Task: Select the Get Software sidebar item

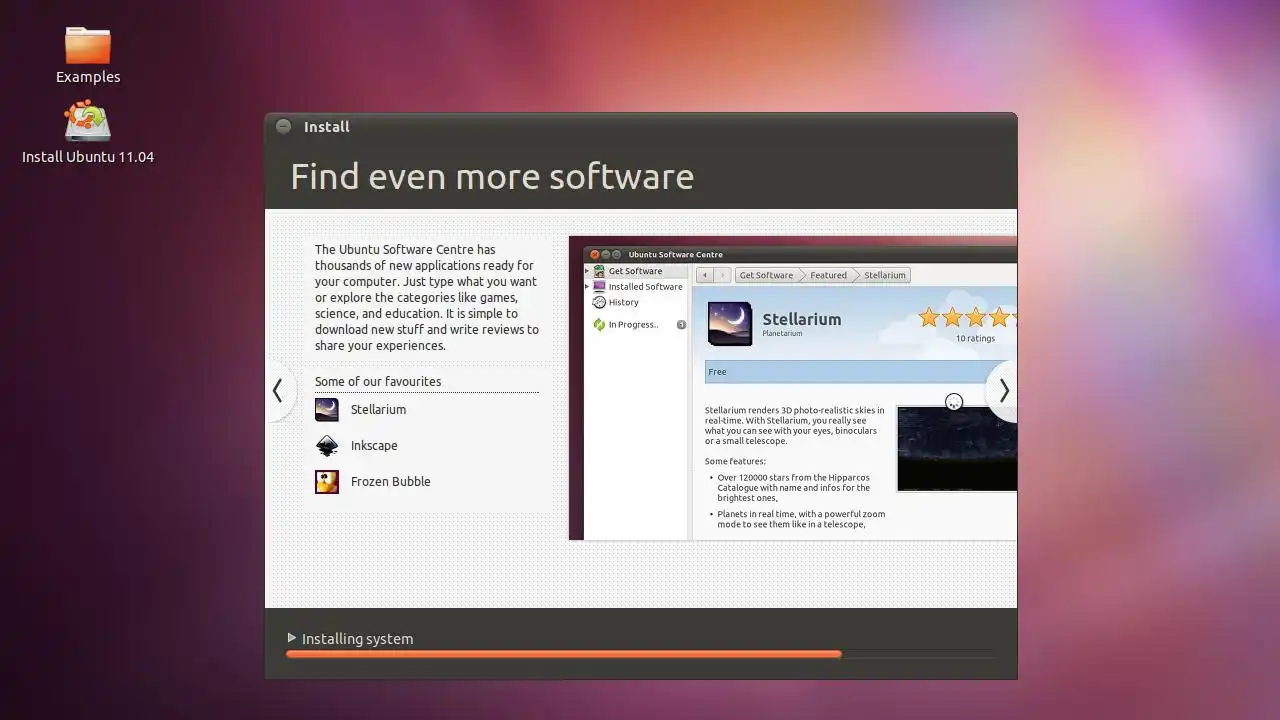Action: pos(636,271)
